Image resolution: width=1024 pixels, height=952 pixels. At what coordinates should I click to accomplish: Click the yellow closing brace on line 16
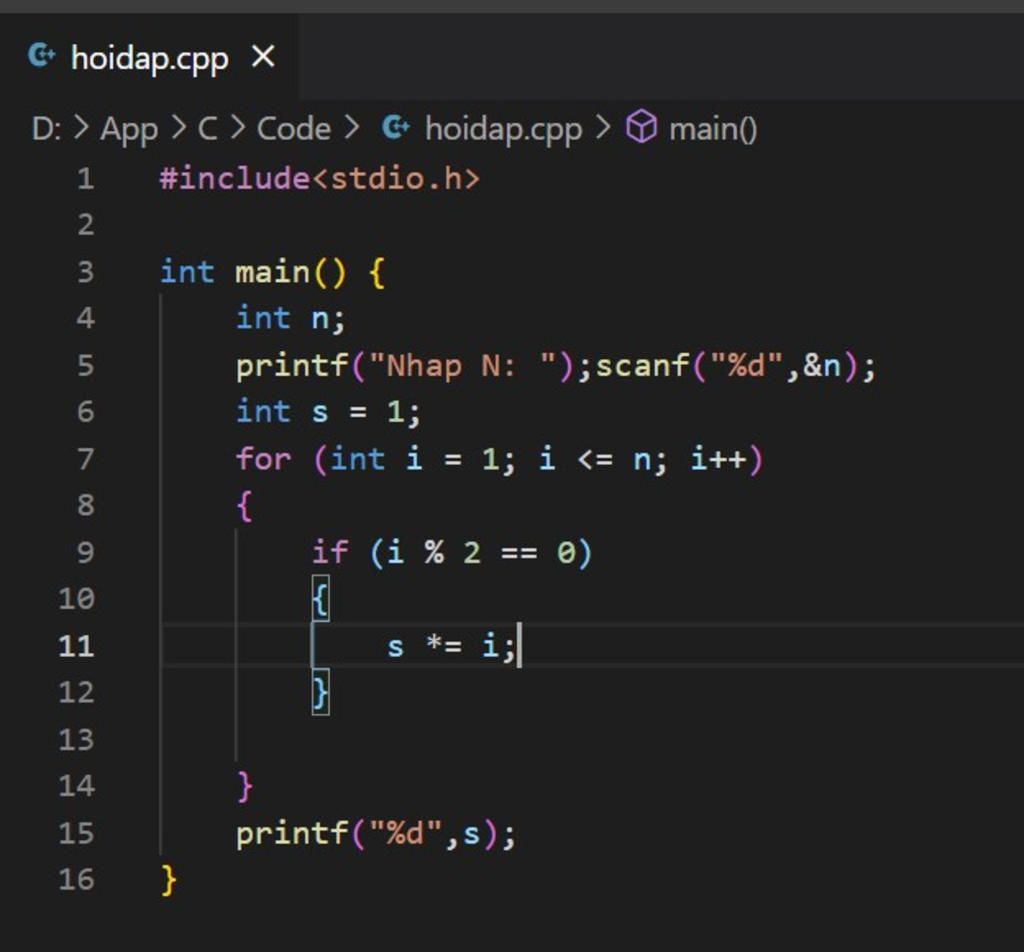point(168,880)
